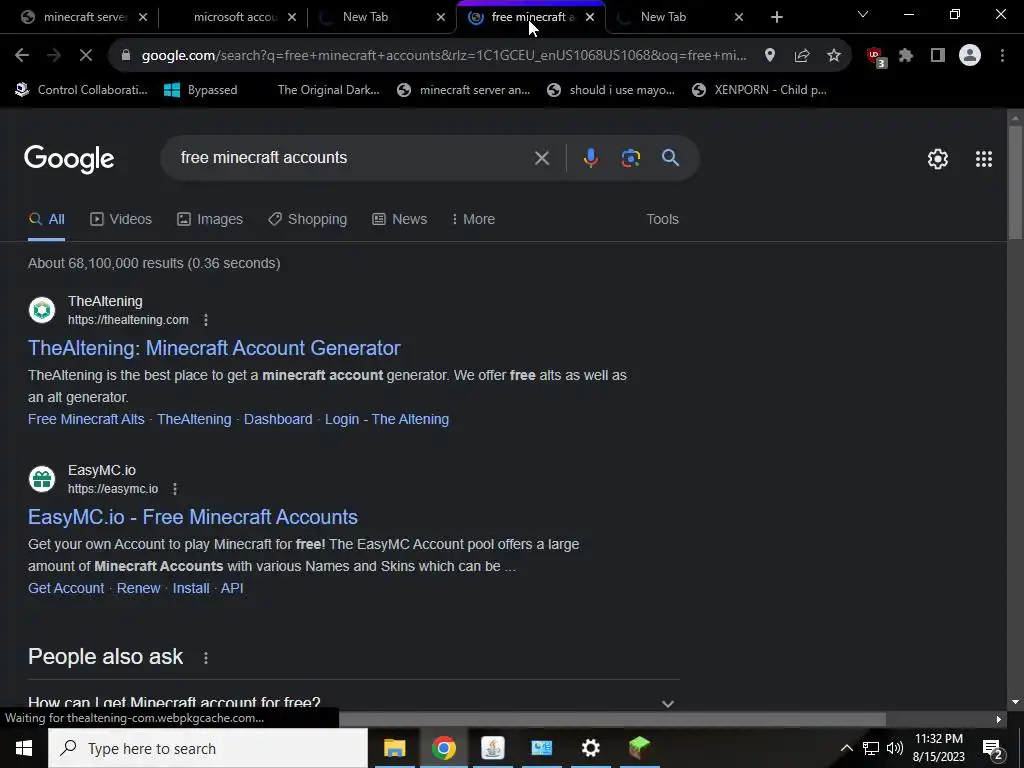Open 'Login - The Altening' sitelink
Viewport: 1024px width, 768px height.
[387, 419]
